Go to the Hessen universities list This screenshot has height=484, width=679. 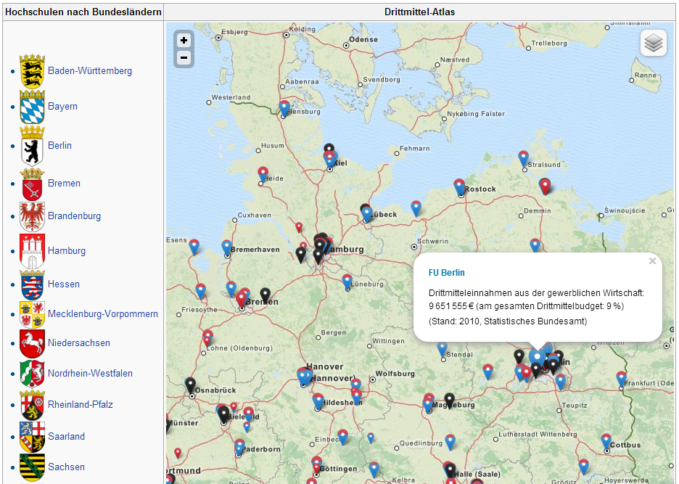[x=64, y=284]
